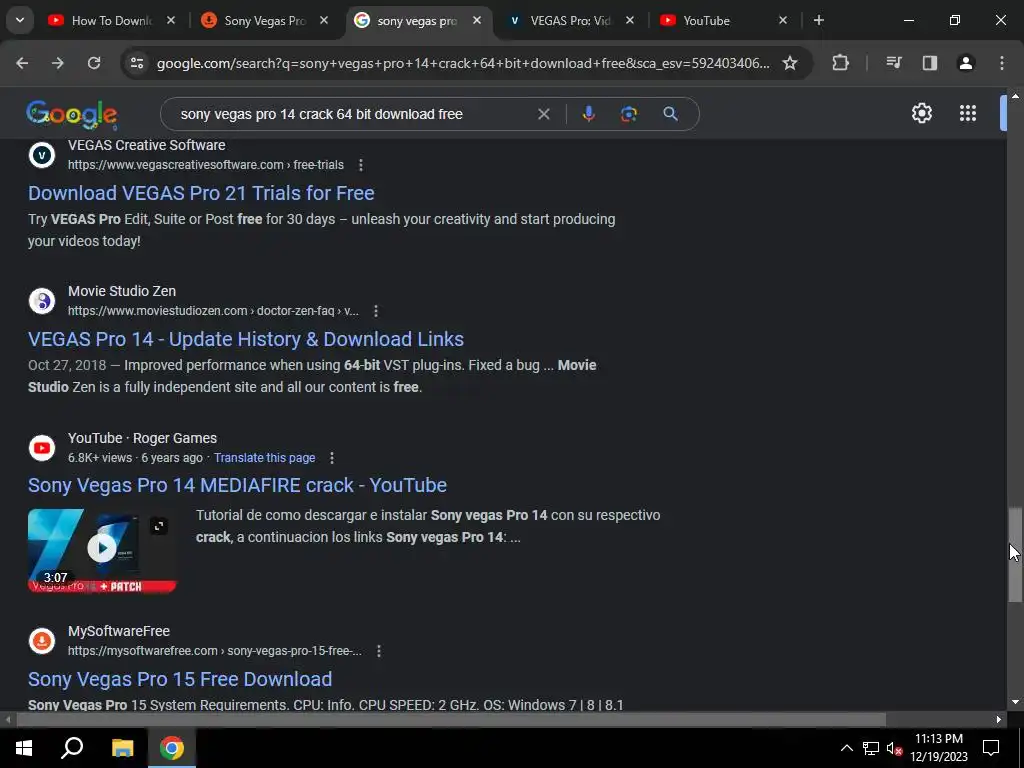The height and width of the screenshot is (768, 1024).
Task: Open the tab search dropdown arrow
Action: [x=20, y=20]
